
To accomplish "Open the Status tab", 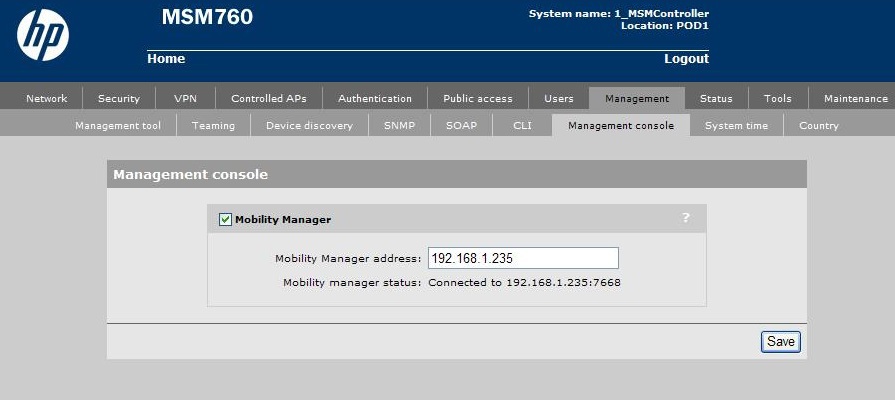I will (x=716, y=98).
